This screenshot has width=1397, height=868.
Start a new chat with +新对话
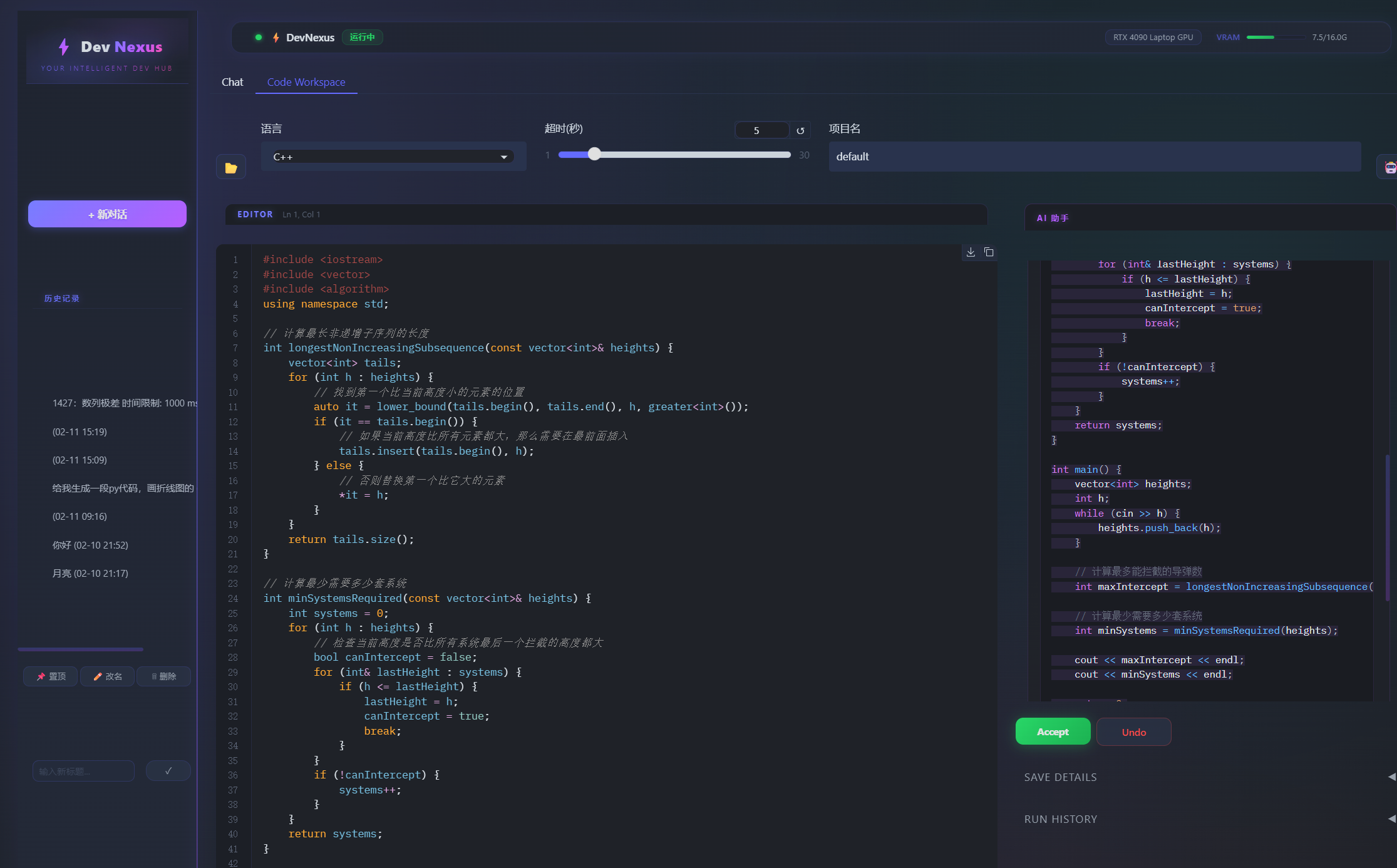[107, 214]
